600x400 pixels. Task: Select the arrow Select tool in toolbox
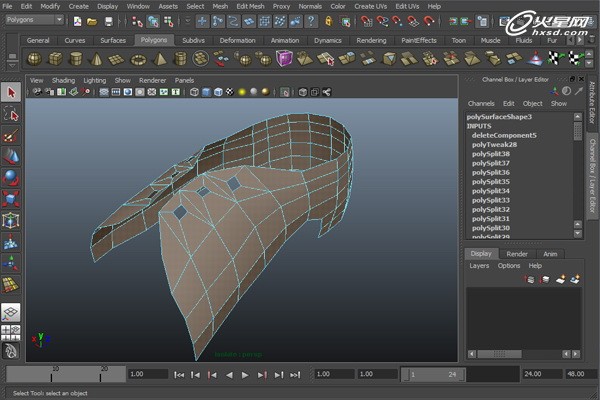pos(11,93)
